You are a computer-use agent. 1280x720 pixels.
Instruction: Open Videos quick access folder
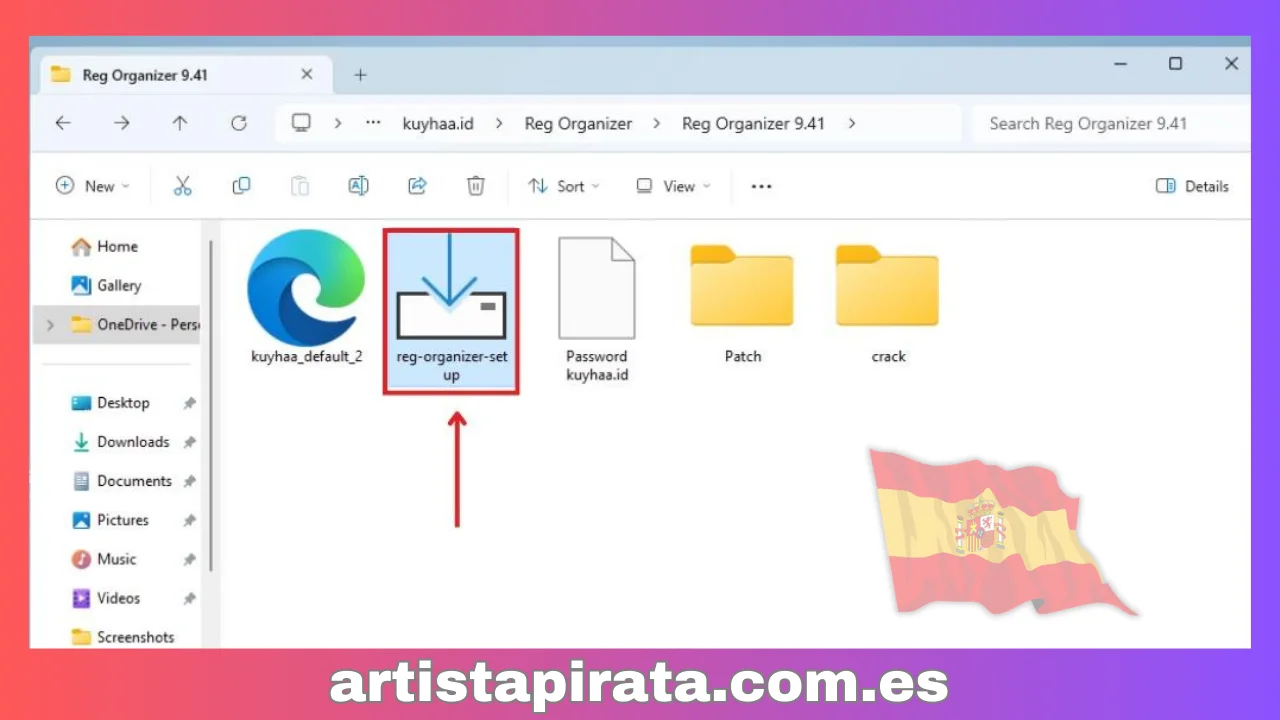click(x=105, y=598)
